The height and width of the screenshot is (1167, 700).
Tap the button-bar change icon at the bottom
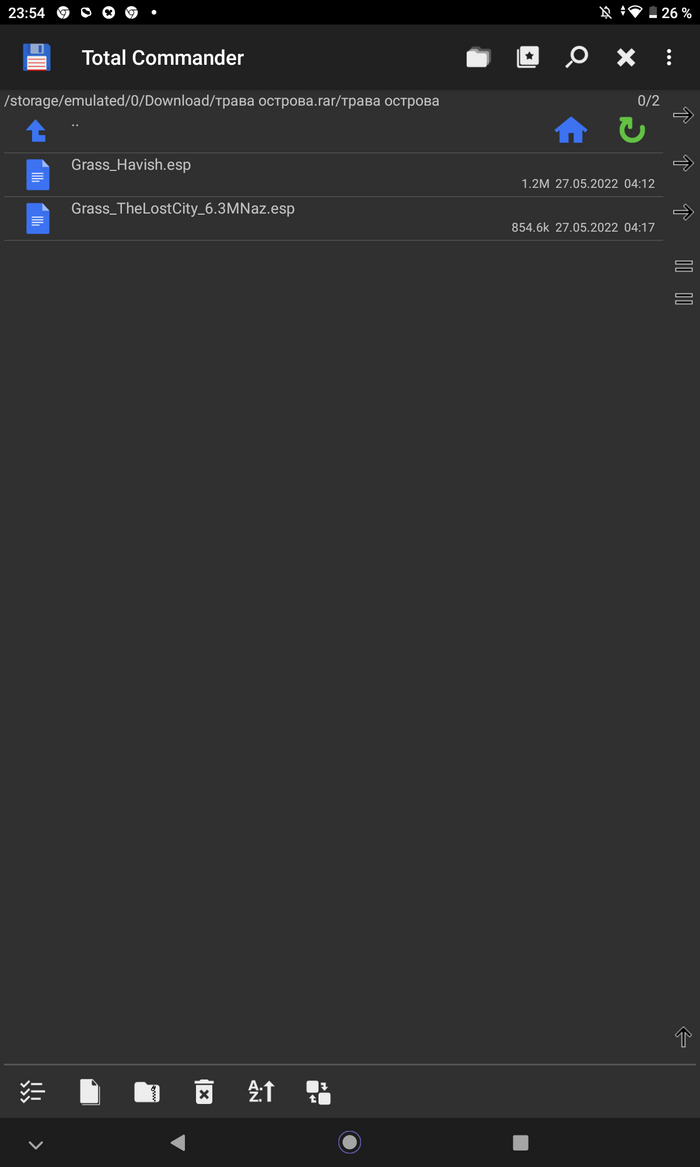(x=318, y=1092)
